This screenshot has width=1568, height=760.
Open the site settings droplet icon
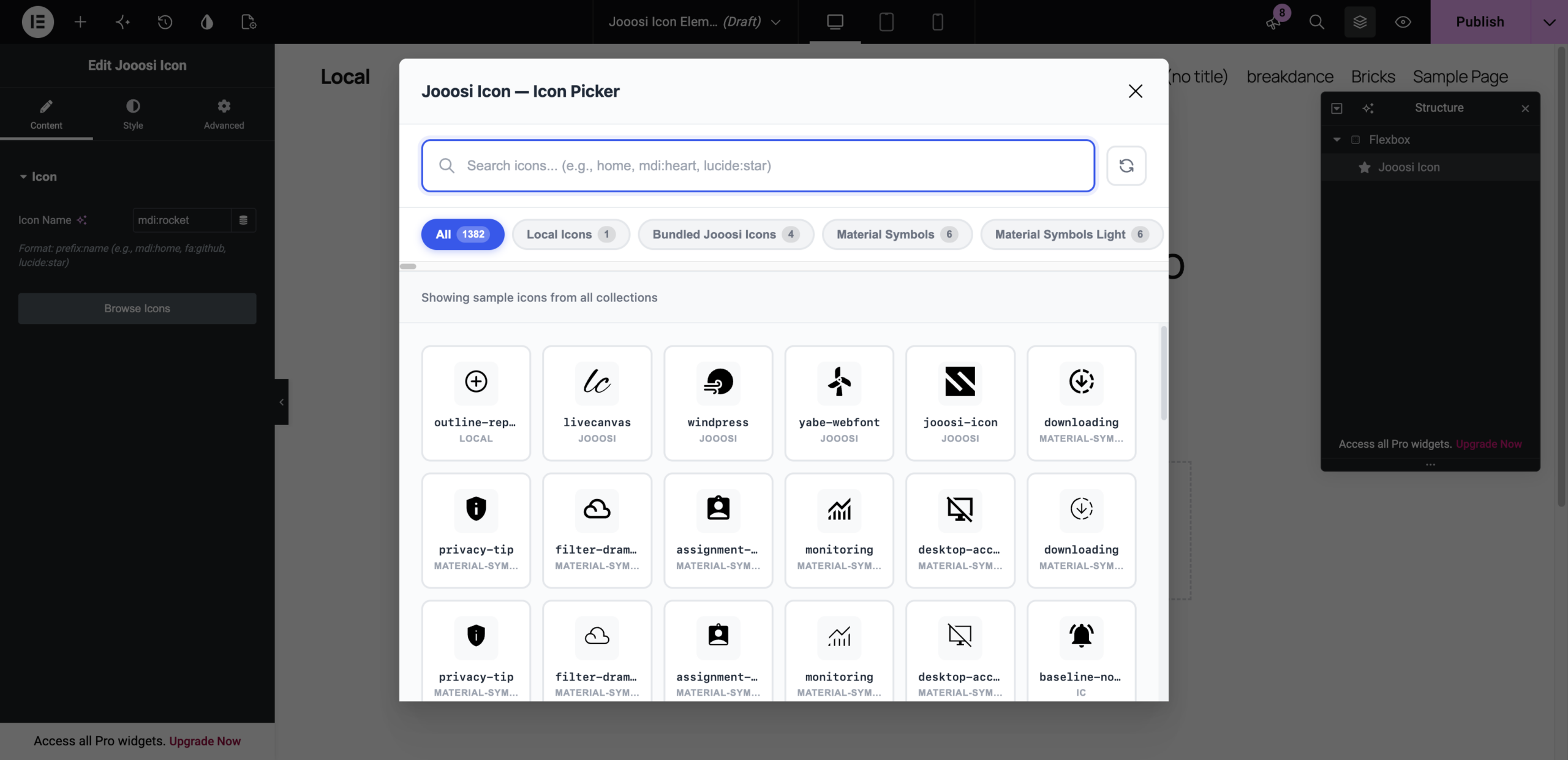[x=207, y=22]
